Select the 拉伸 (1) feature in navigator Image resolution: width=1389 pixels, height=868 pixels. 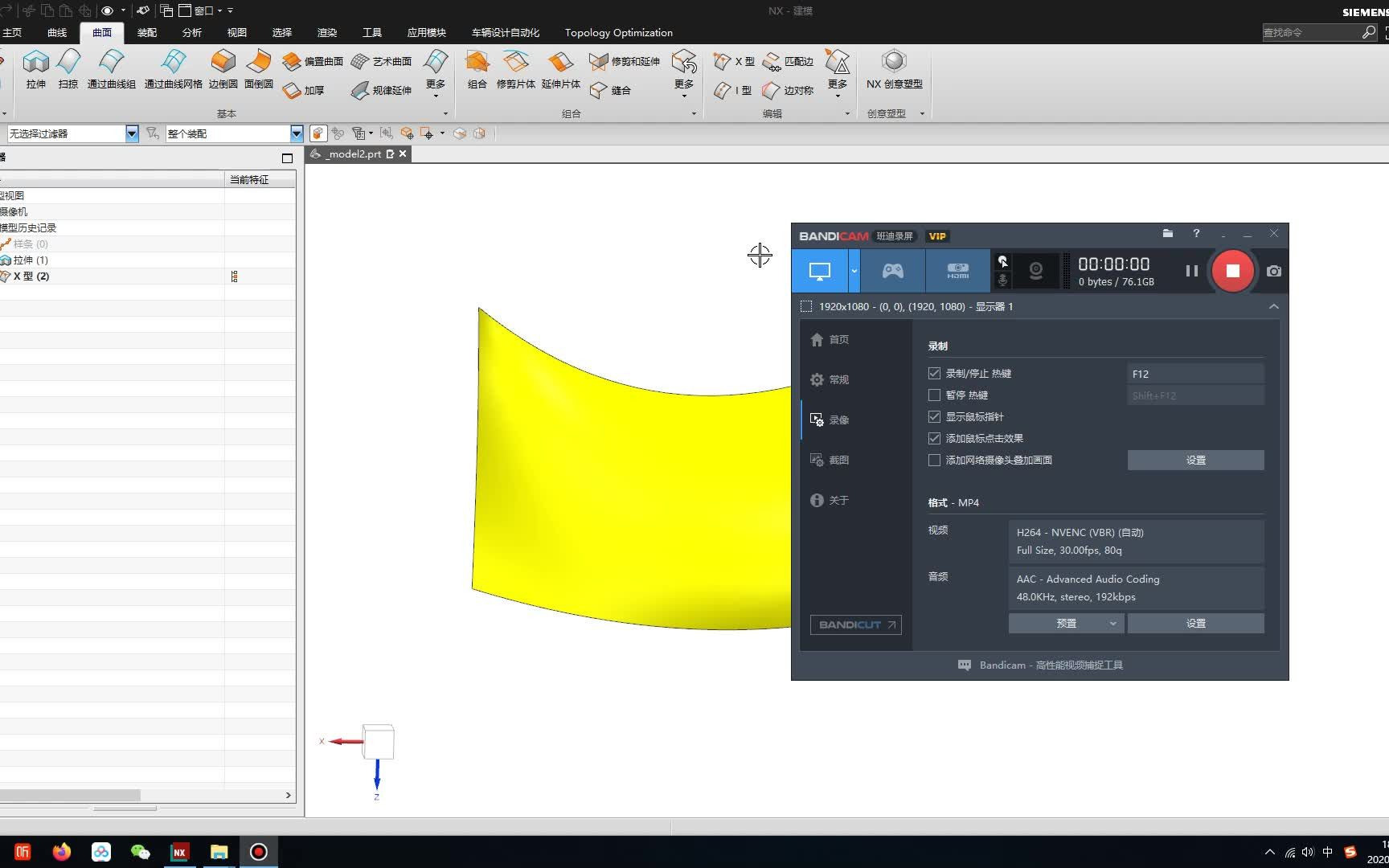(x=31, y=260)
